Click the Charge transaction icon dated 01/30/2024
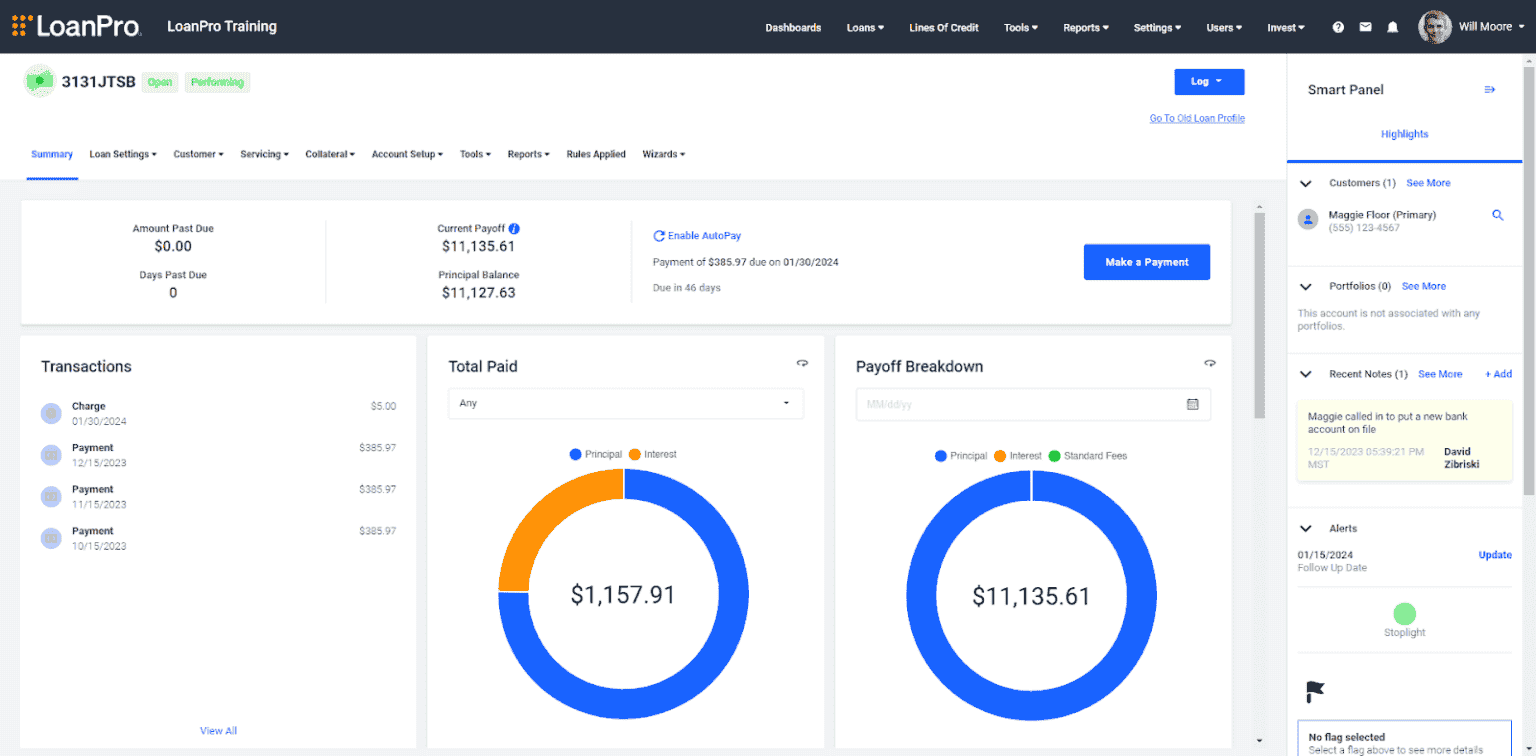 [x=51, y=413]
